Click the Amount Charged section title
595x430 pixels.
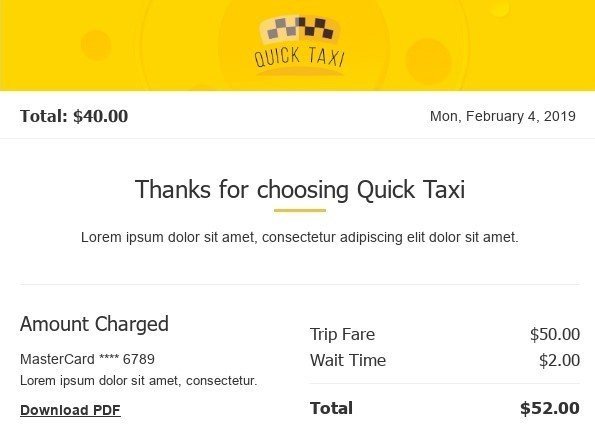(94, 324)
